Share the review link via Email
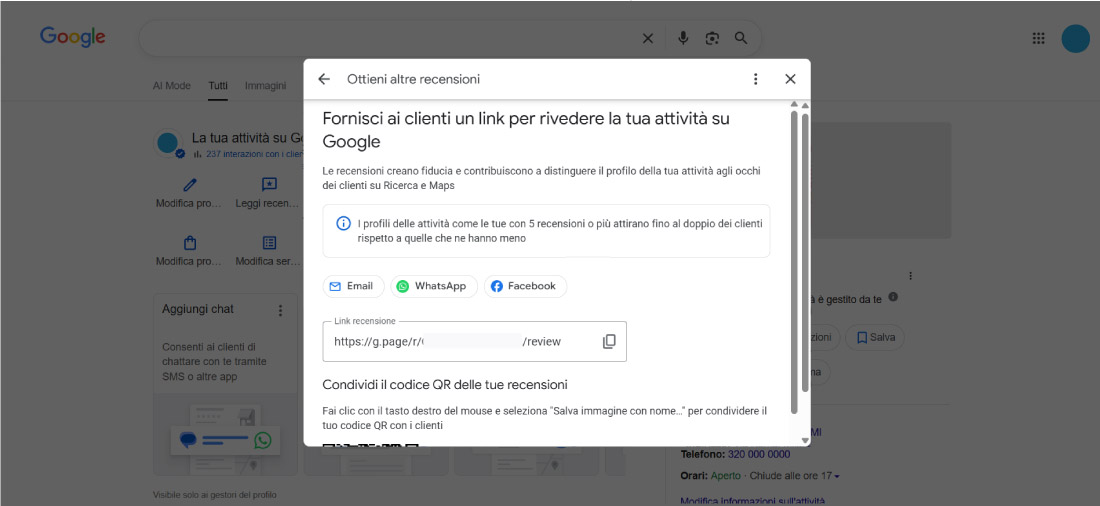The image size is (1100, 506). click(x=353, y=286)
